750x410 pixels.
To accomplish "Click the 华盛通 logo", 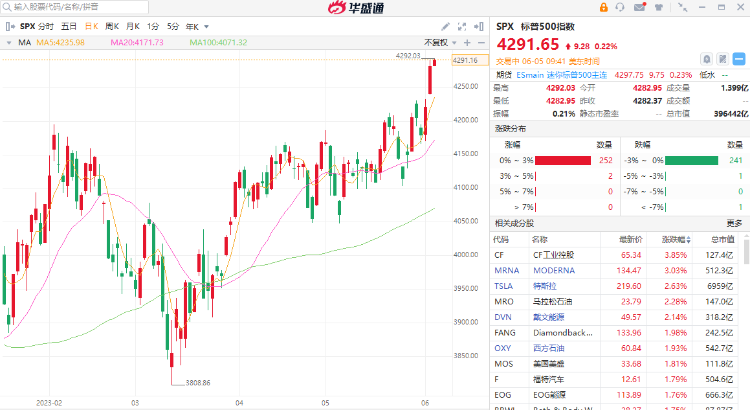I will 356,8.
